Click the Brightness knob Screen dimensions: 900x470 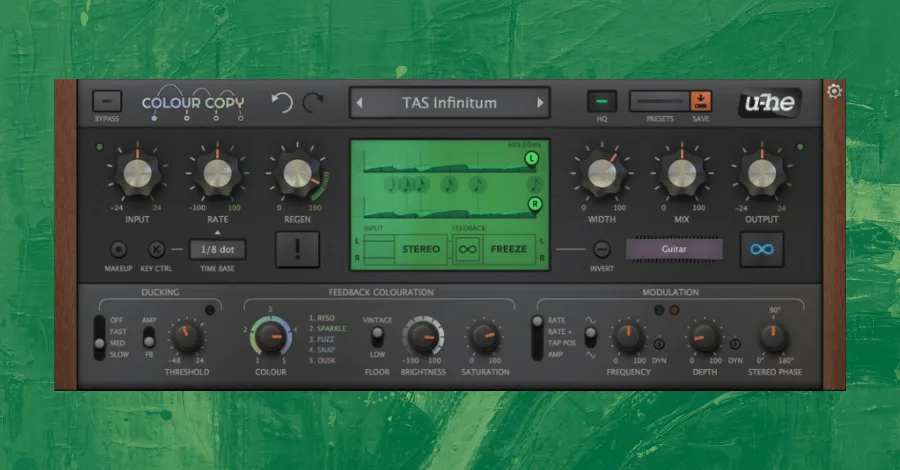[x=423, y=337]
